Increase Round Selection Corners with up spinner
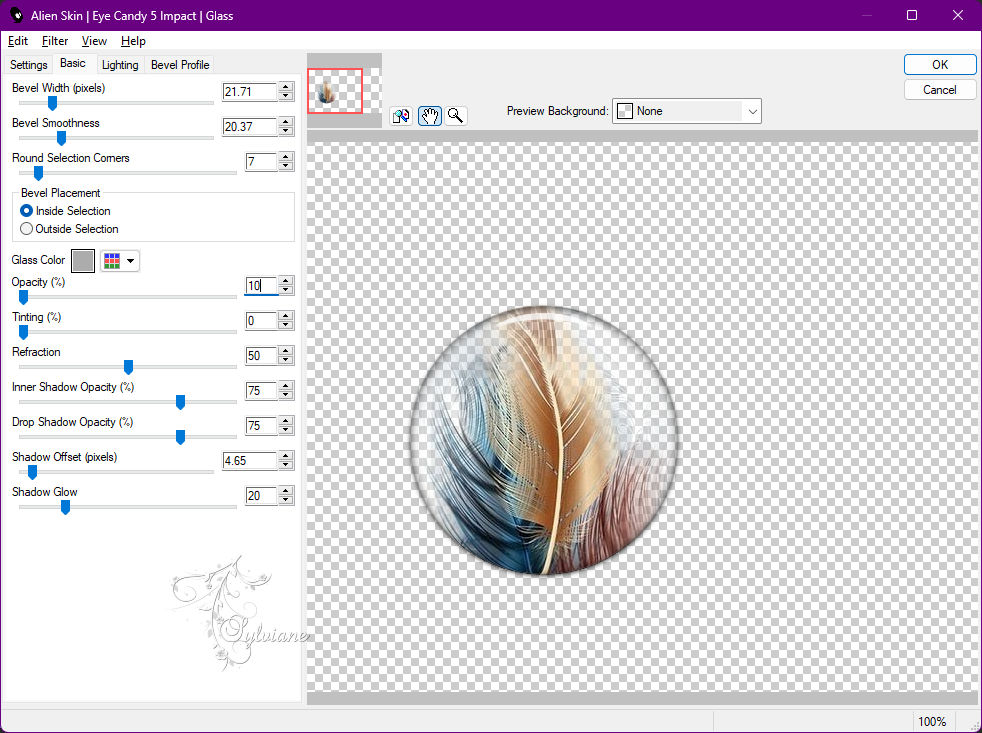This screenshot has width=982, height=733. [x=286, y=157]
